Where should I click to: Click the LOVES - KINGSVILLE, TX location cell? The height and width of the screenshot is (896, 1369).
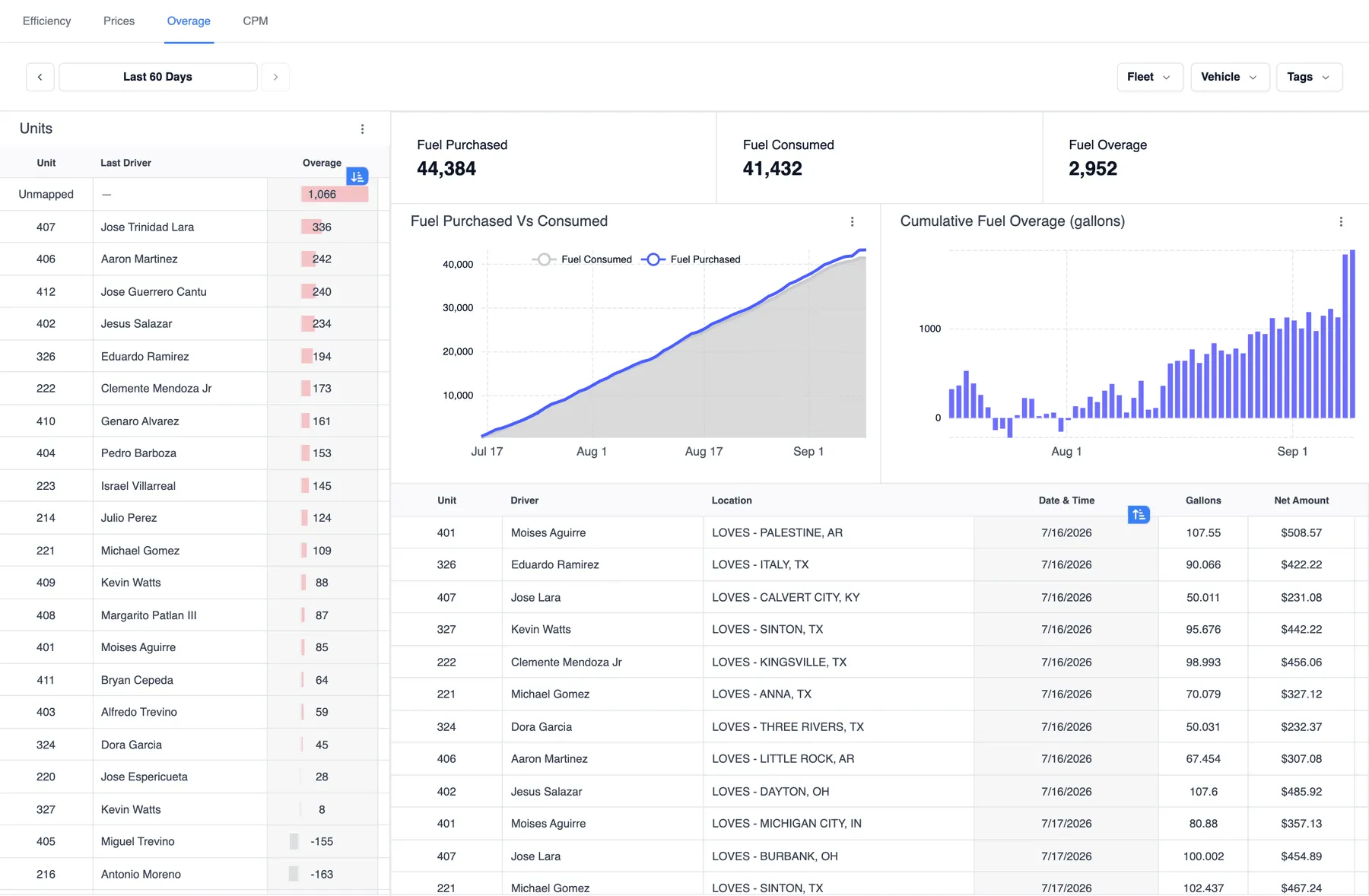(x=838, y=662)
